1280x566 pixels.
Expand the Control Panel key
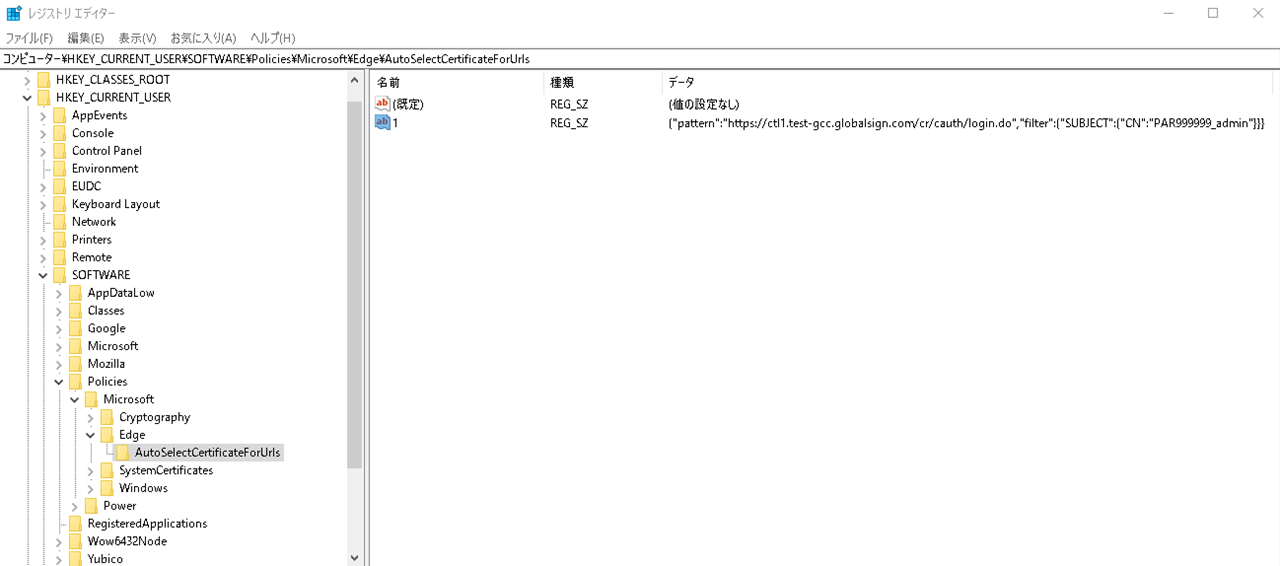43,151
